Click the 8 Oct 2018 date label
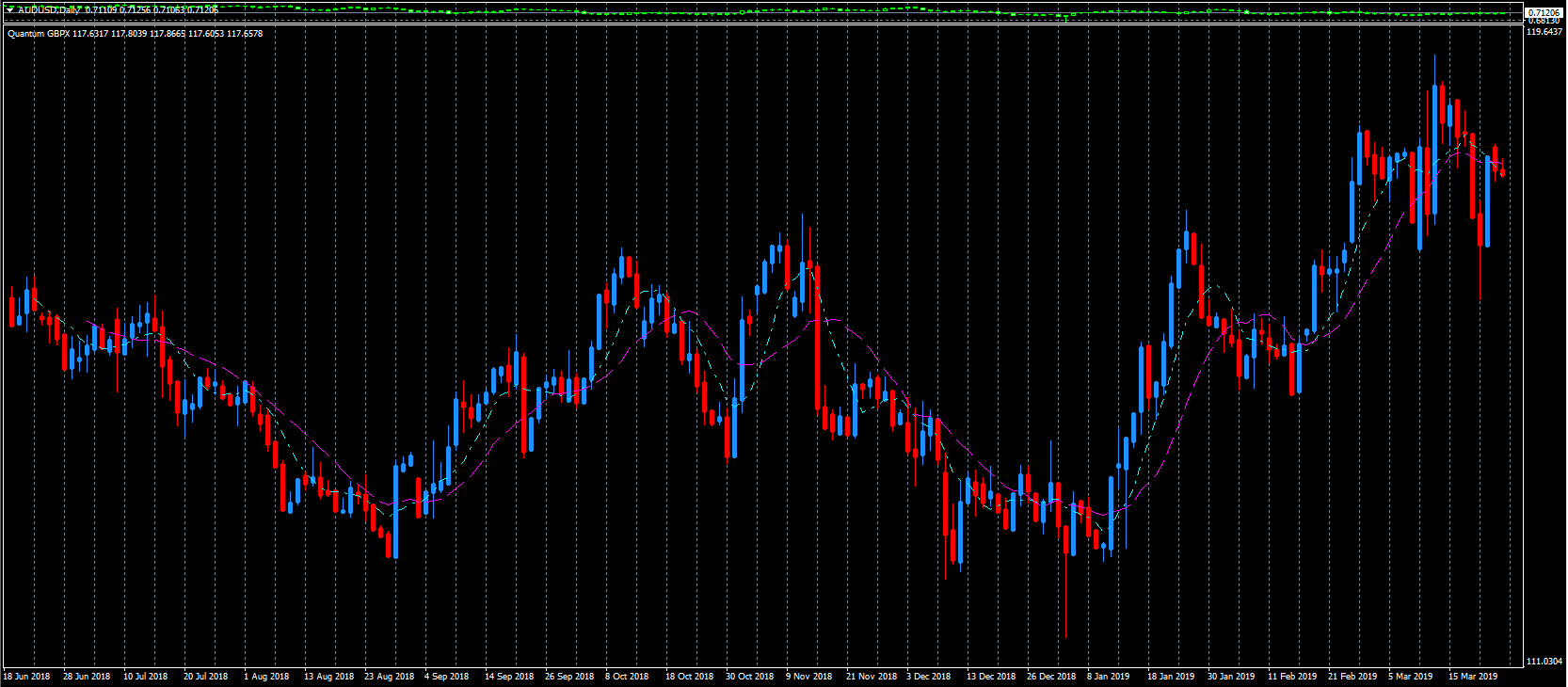The height and width of the screenshot is (687, 1568). point(627,676)
